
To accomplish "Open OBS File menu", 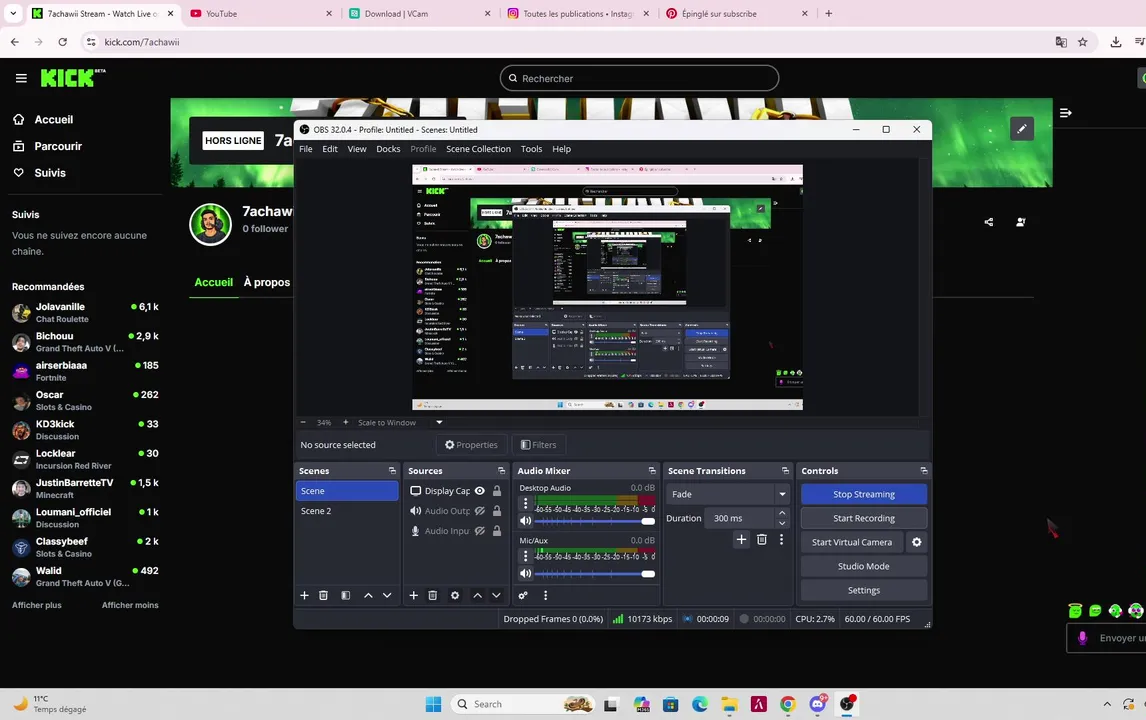I will click(306, 149).
